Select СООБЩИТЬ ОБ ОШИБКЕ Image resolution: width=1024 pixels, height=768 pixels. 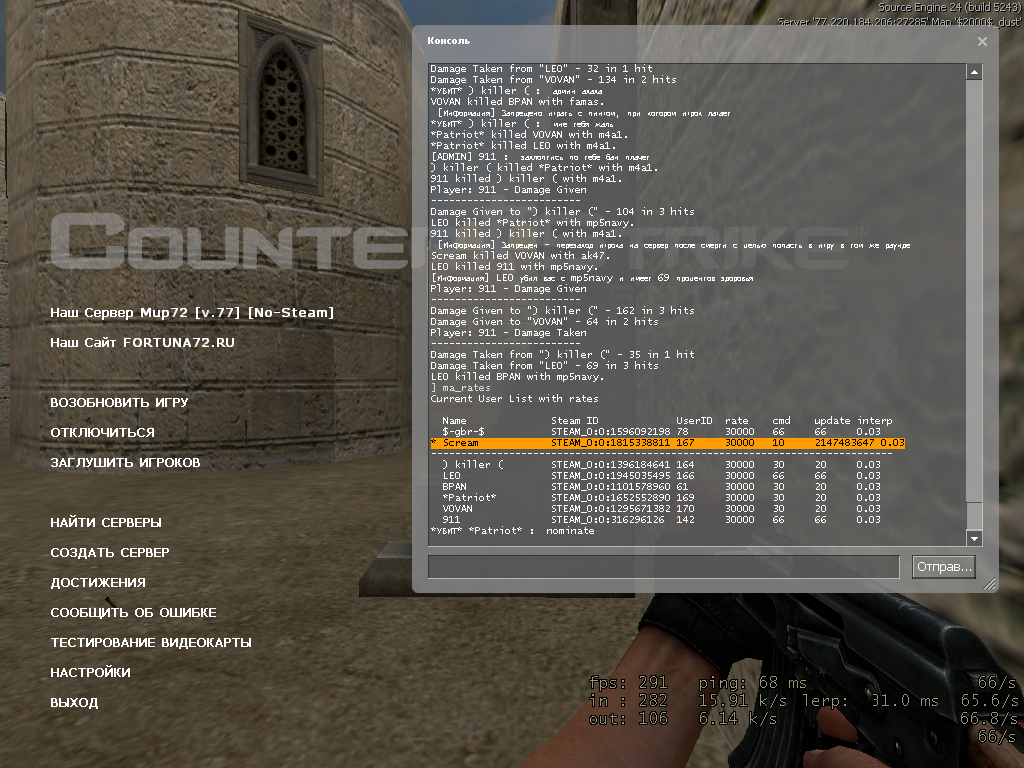click(133, 613)
